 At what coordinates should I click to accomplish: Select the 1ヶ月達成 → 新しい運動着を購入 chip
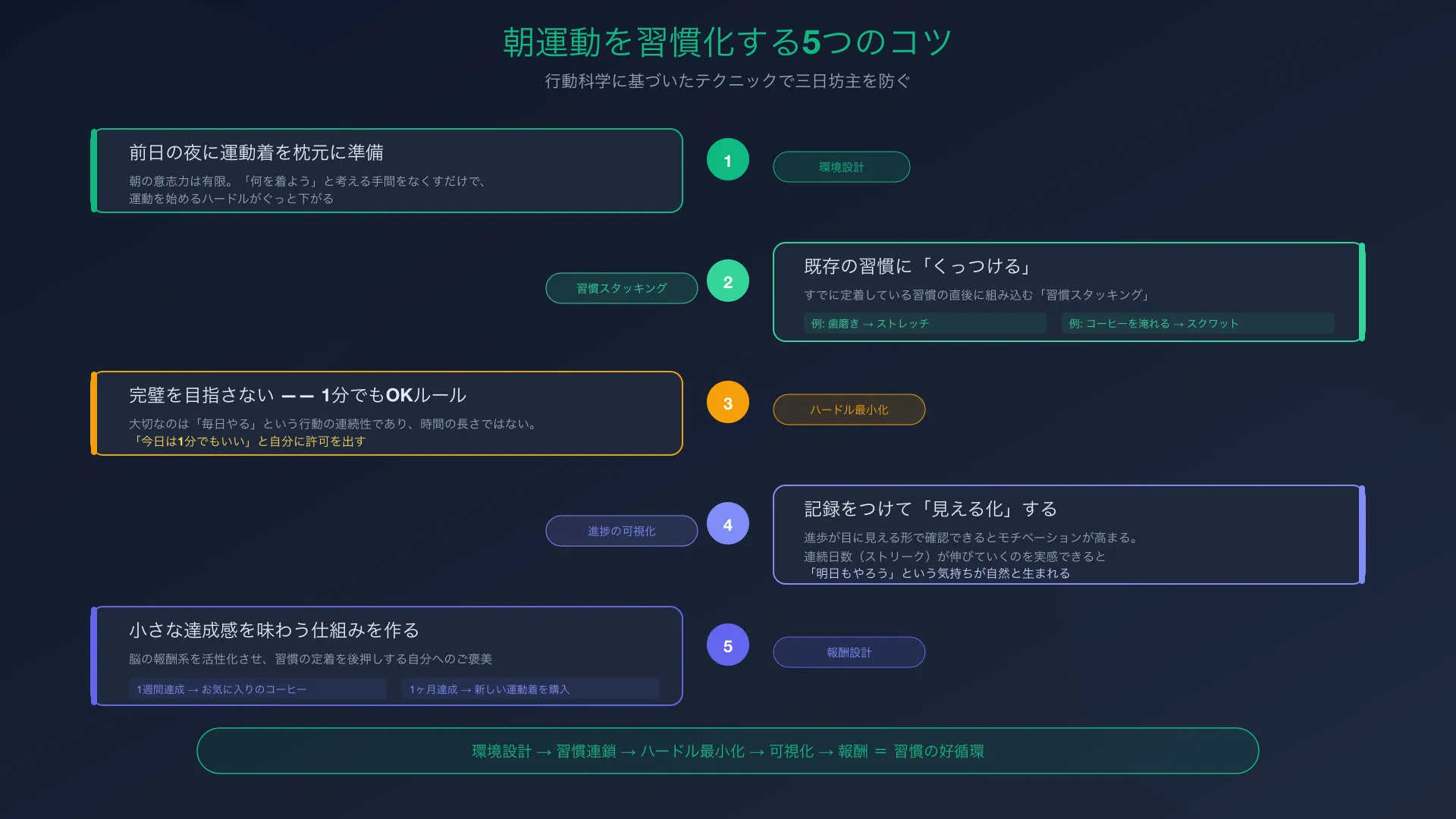pos(530,689)
